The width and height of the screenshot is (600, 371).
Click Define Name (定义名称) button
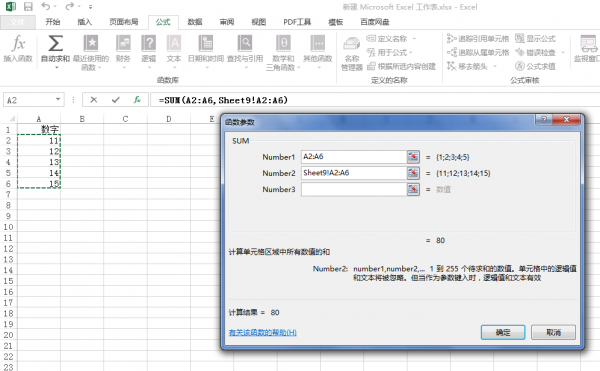387,39
